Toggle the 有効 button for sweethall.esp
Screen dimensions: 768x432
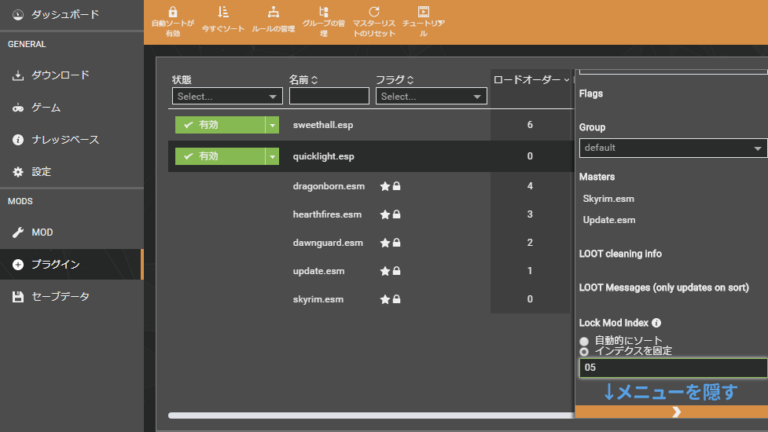[218, 125]
